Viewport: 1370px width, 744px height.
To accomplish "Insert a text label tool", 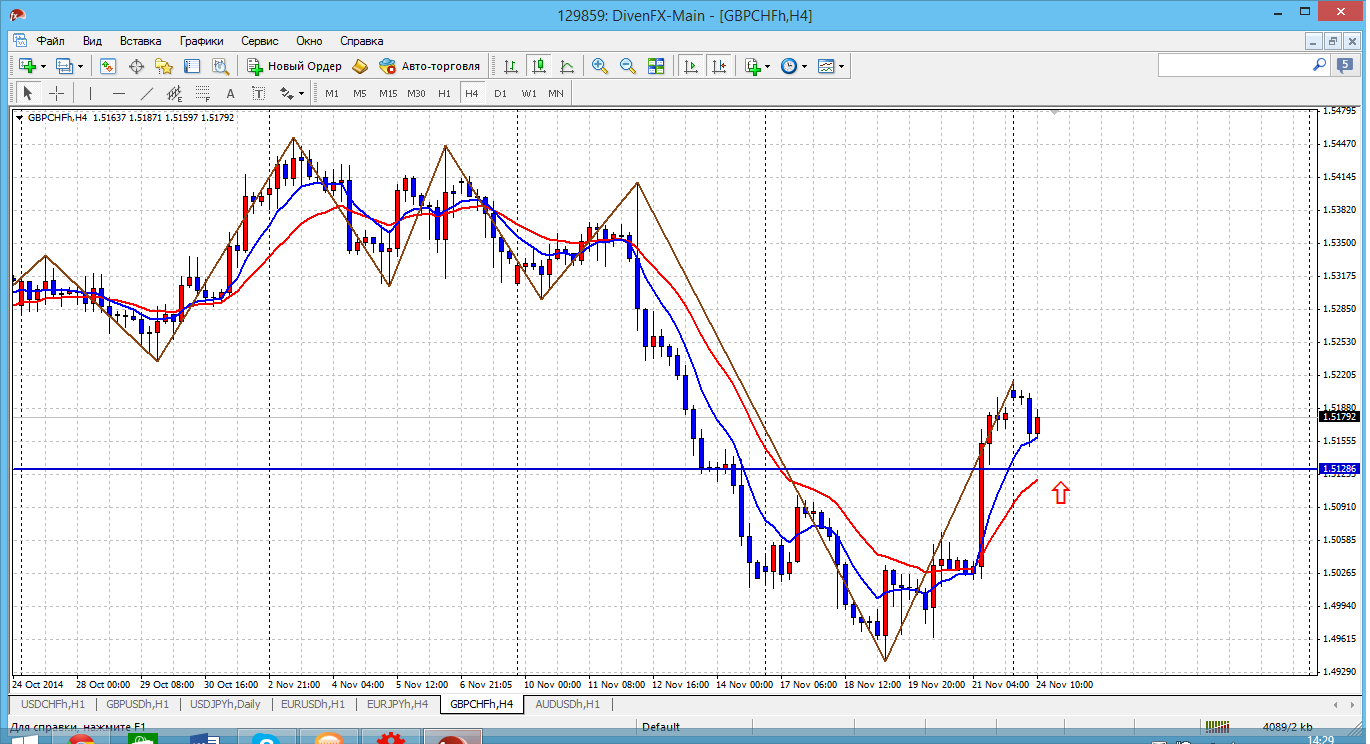I will pos(230,93).
